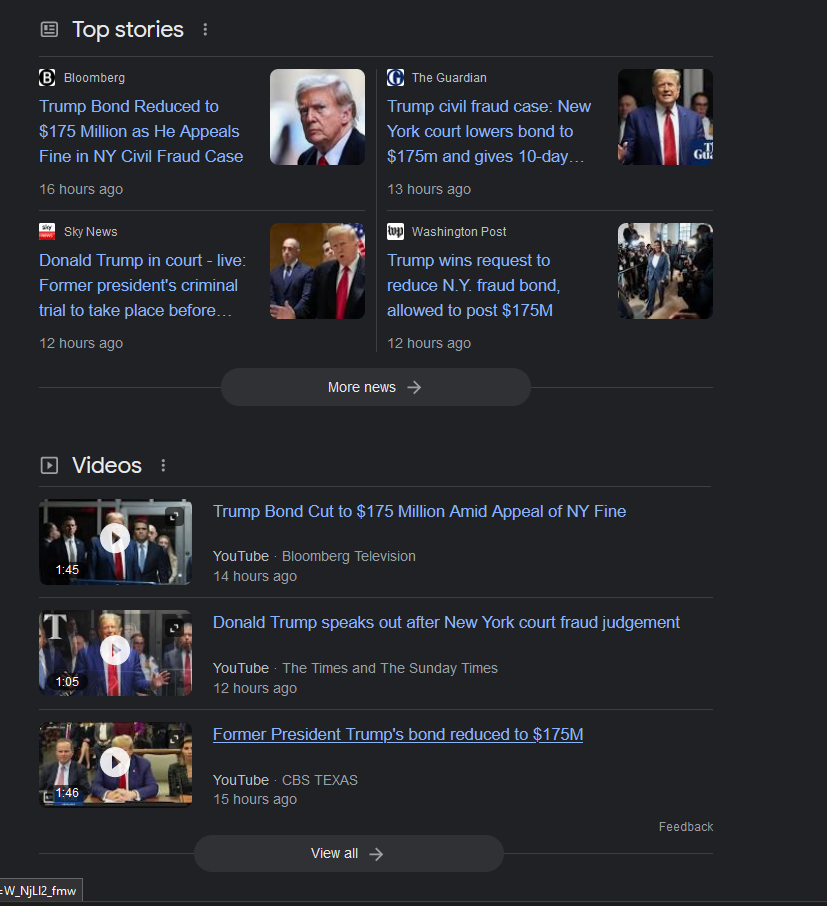827x906 pixels.
Task: Open Donald Trump speaks out video link
Action: coord(446,622)
